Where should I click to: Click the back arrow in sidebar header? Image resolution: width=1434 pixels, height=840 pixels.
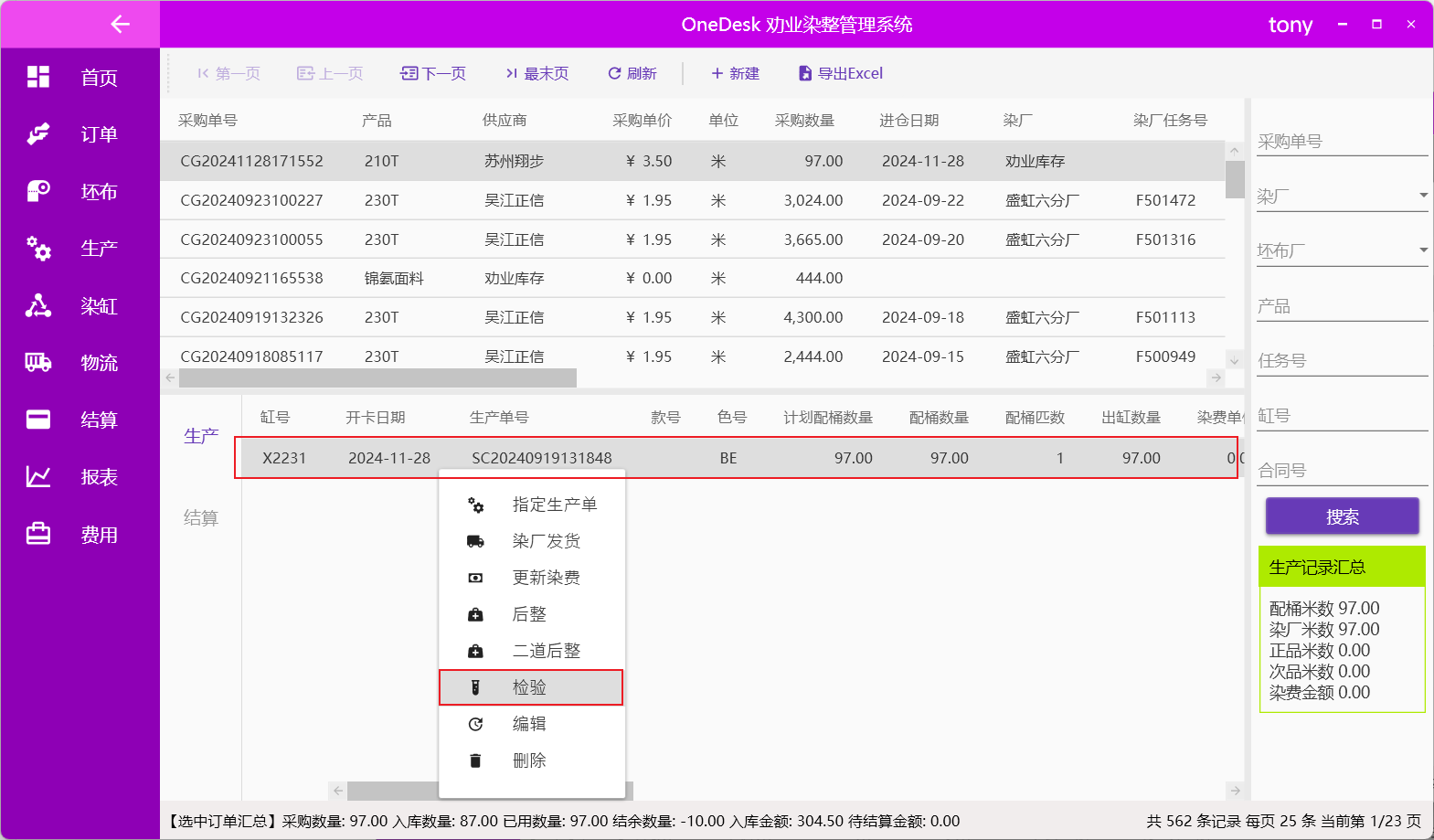point(120,25)
